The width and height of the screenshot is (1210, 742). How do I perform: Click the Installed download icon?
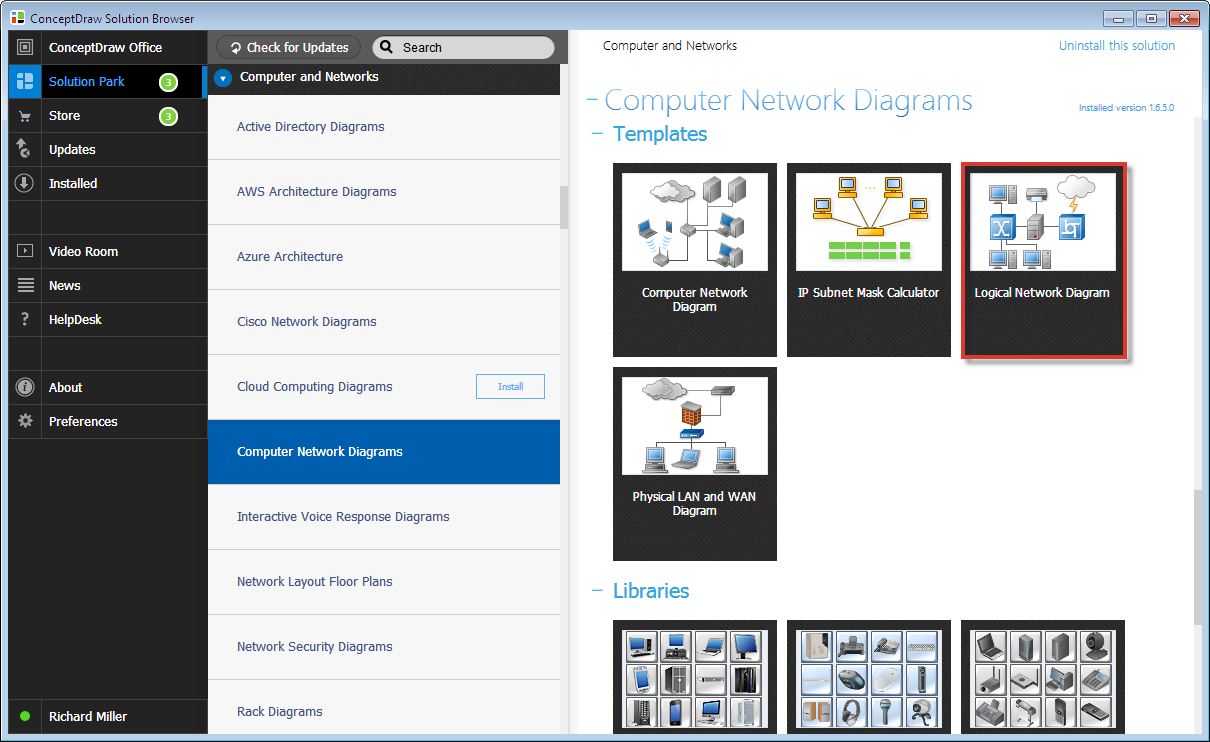[x=25, y=183]
